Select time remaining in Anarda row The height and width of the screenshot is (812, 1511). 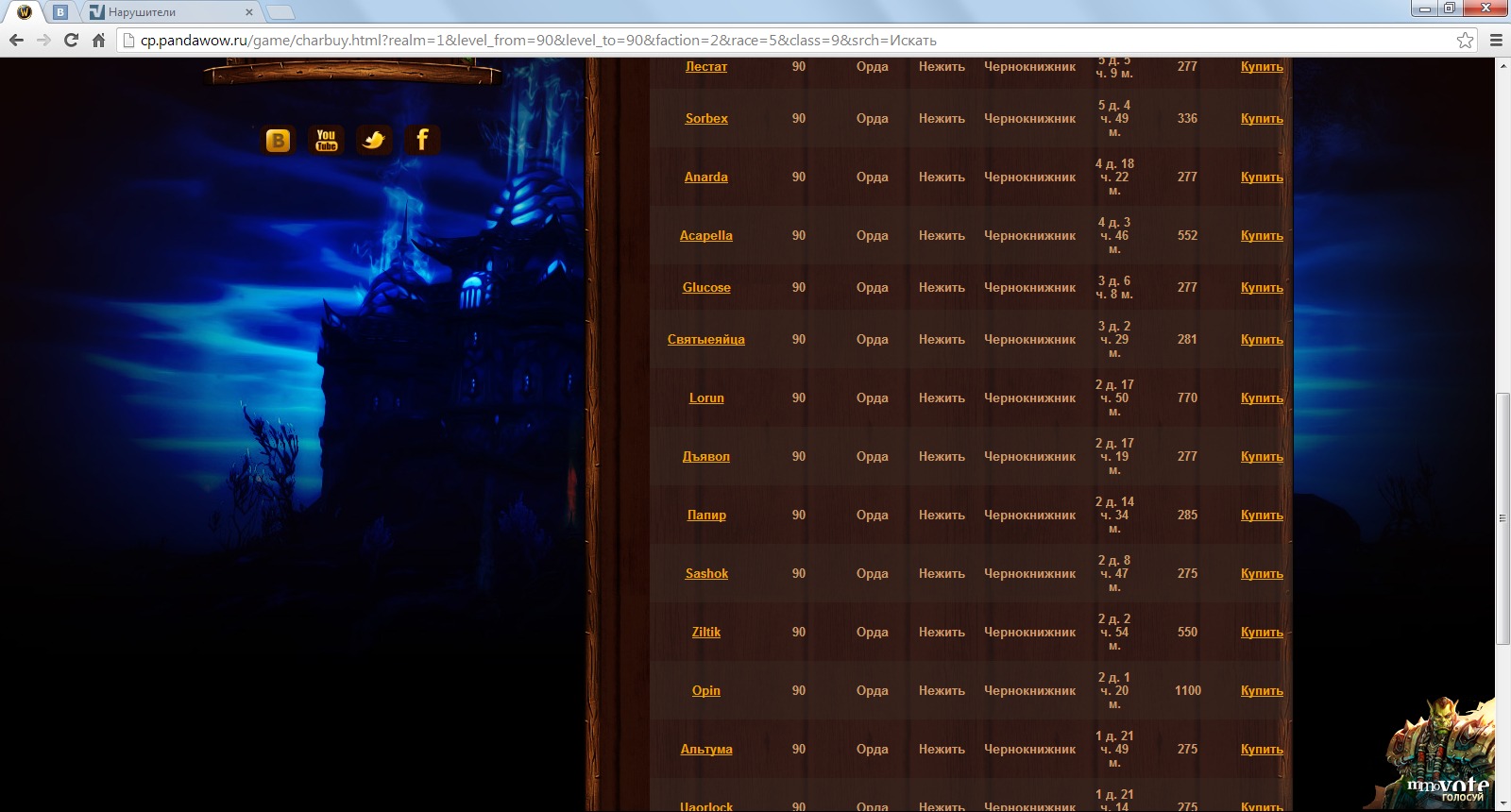coord(1114,177)
